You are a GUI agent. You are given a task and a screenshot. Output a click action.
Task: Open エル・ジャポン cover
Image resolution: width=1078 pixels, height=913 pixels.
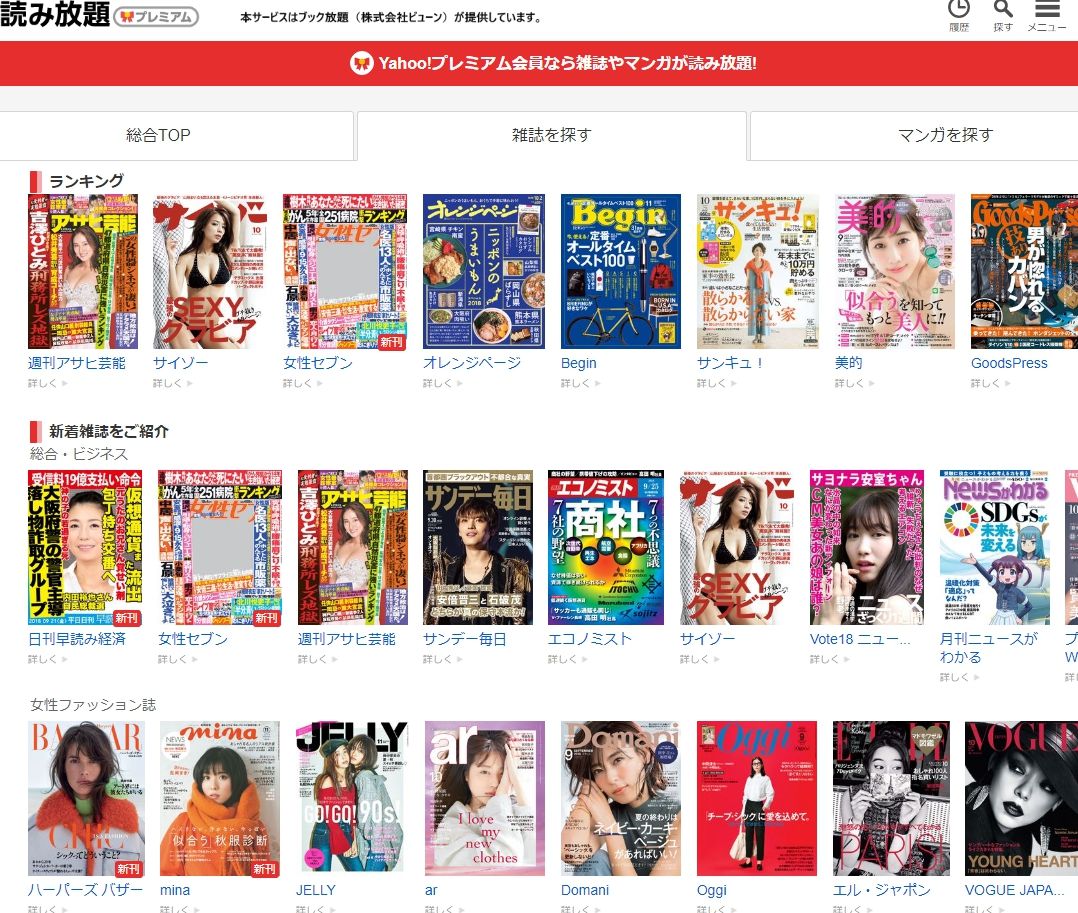click(x=891, y=799)
